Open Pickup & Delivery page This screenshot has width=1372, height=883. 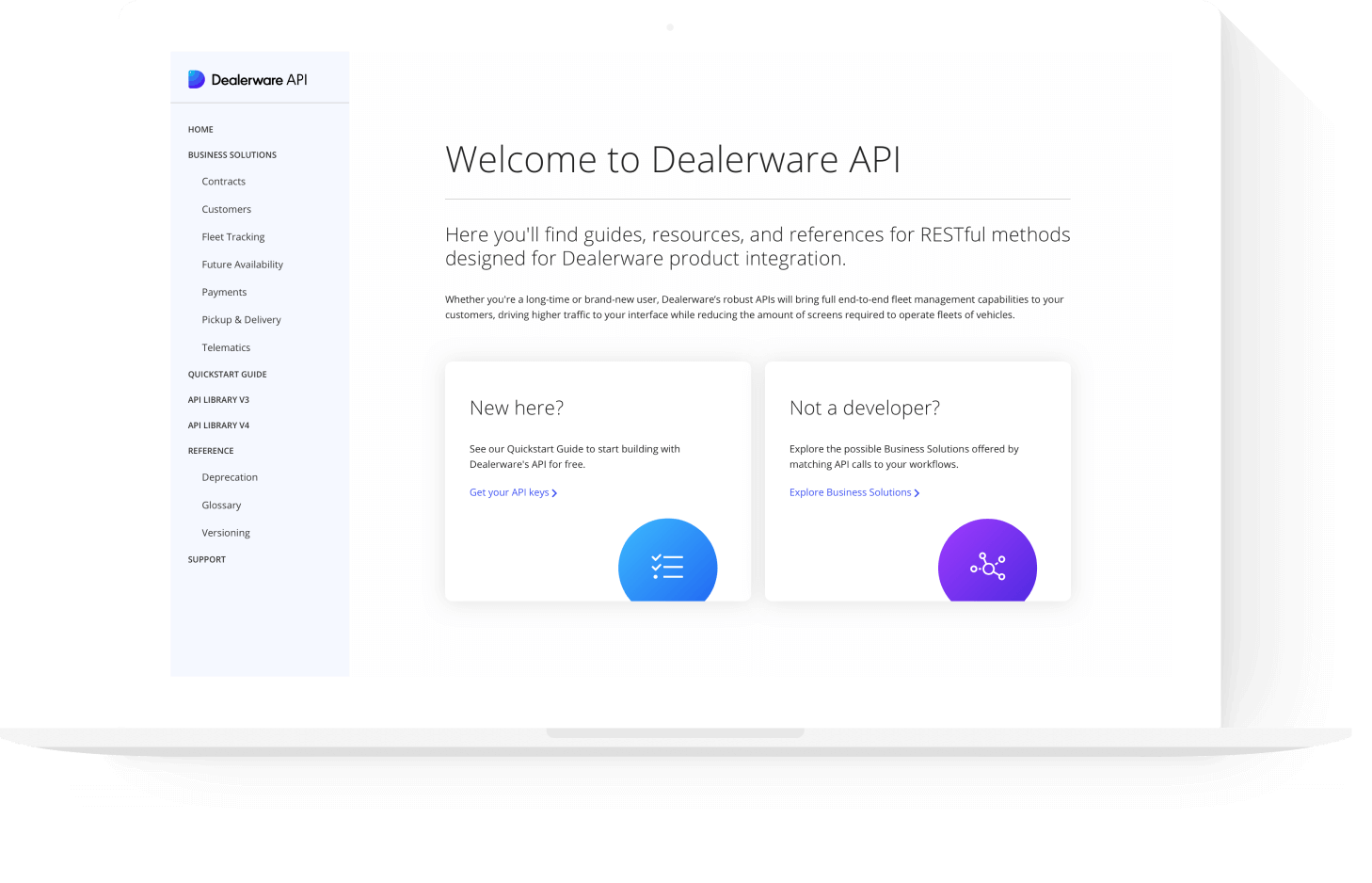[x=242, y=320]
